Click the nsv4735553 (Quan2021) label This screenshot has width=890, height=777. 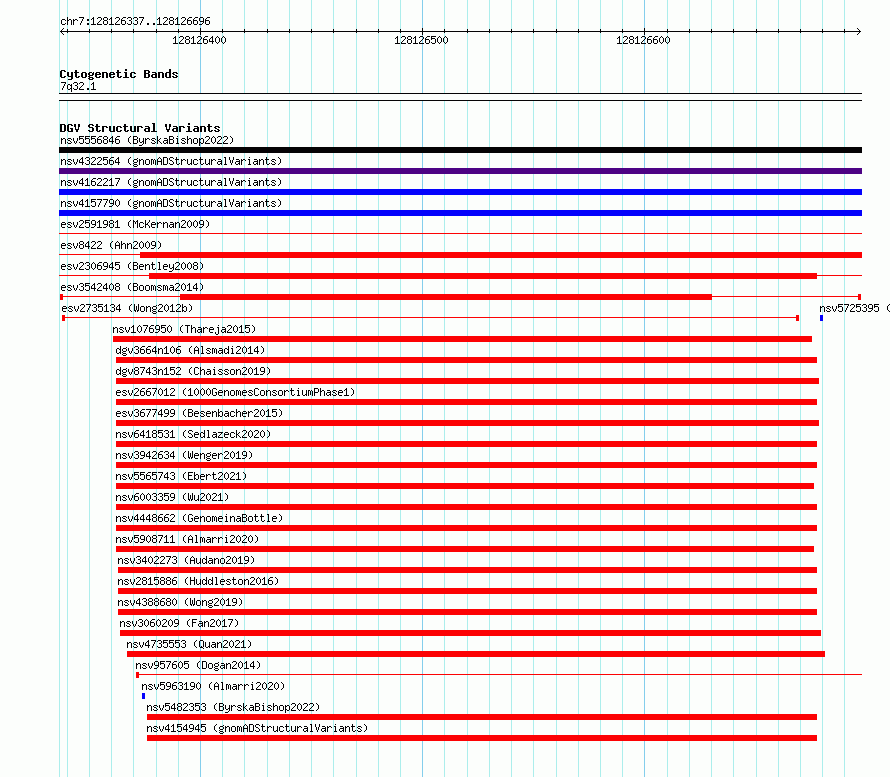pos(189,644)
